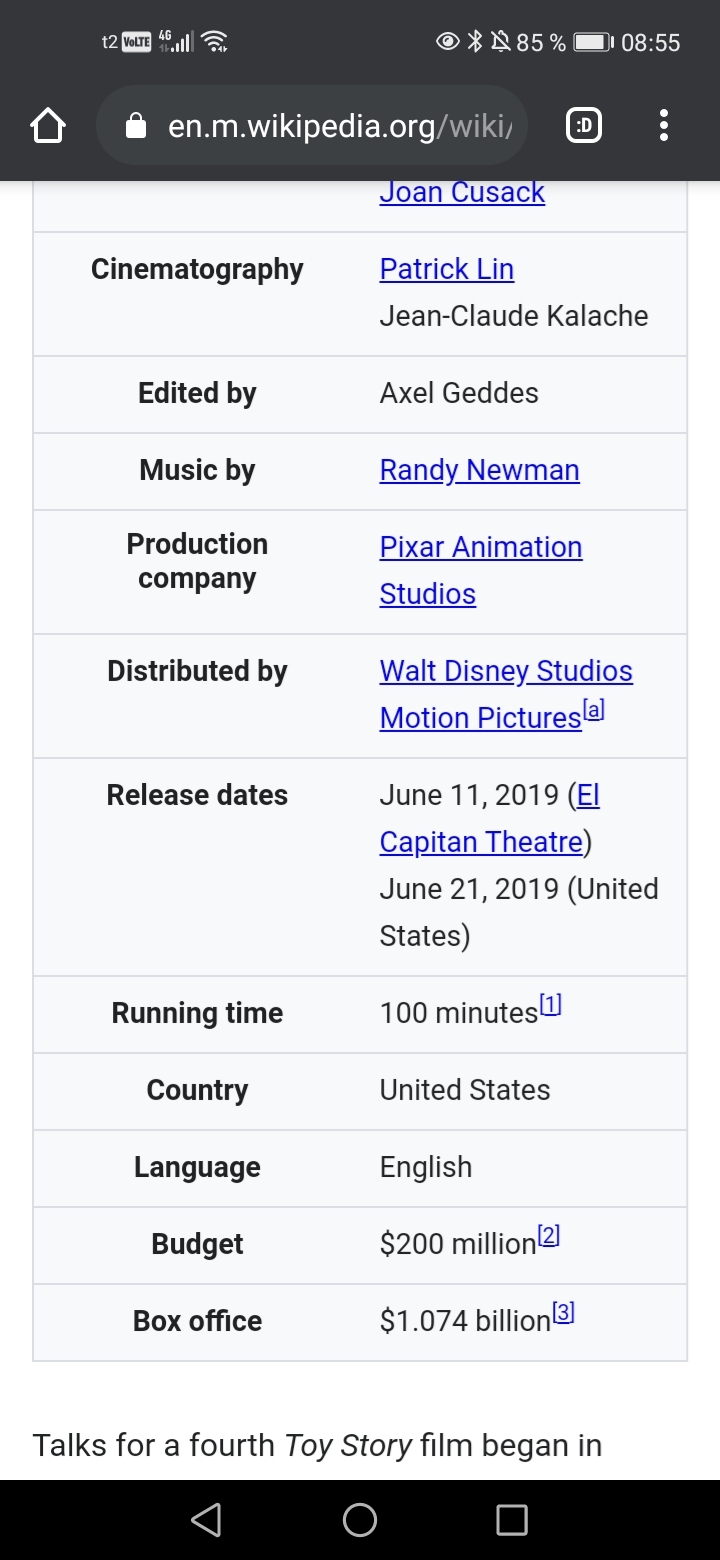Tap reference [3] beside box office
This screenshot has height=1560, width=720.
(x=564, y=1314)
